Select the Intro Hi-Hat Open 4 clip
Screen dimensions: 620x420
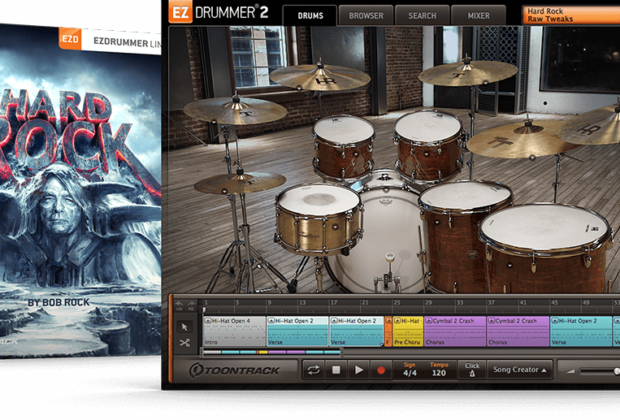[x=234, y=331]
